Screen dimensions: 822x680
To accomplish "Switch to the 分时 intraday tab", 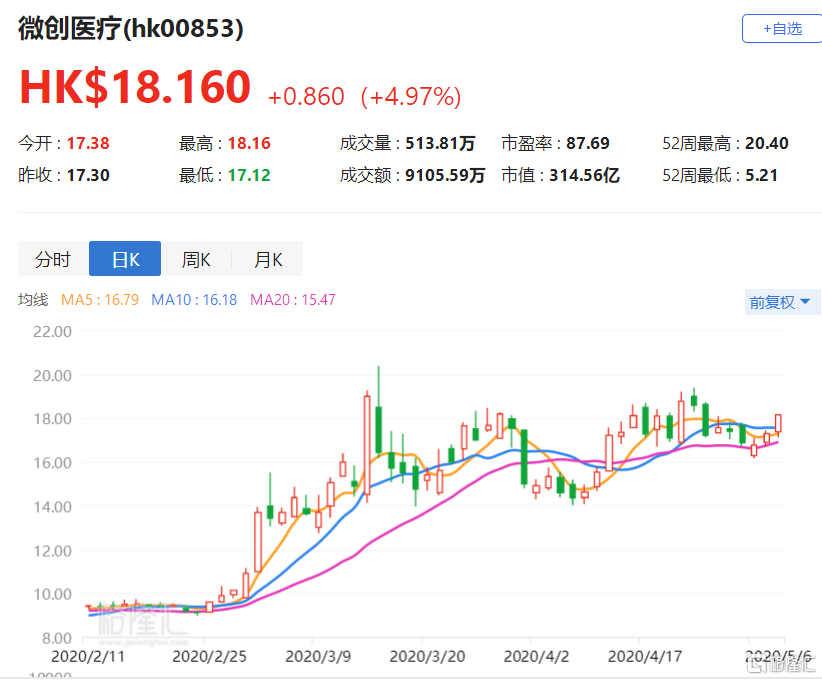I will 53,260.
